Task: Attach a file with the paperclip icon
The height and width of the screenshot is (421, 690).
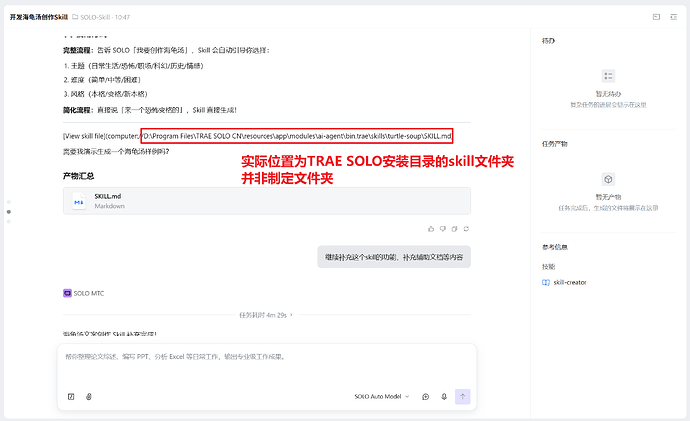Action: click(88, 396)
